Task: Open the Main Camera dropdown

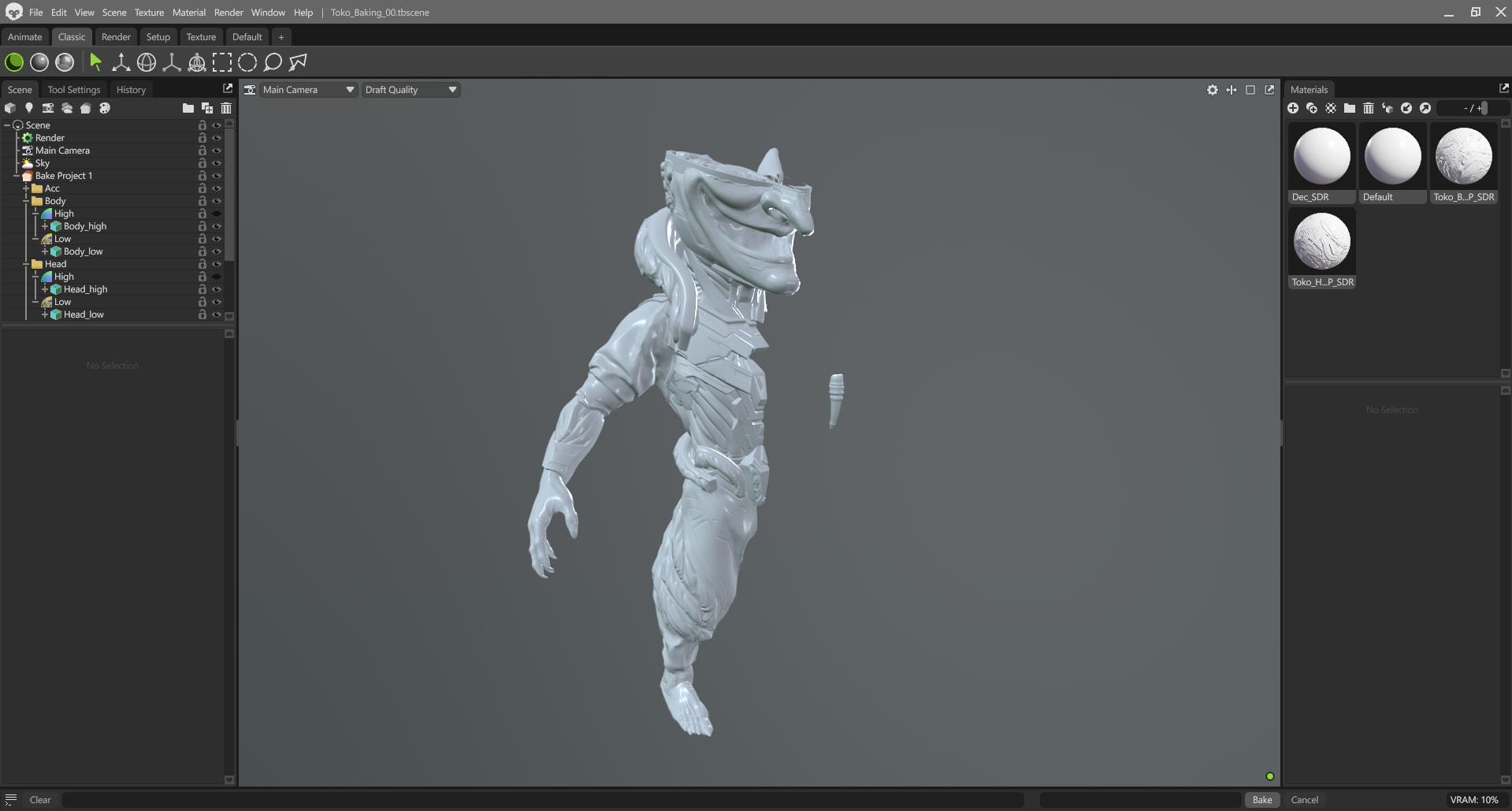Action: pos(308,90)
